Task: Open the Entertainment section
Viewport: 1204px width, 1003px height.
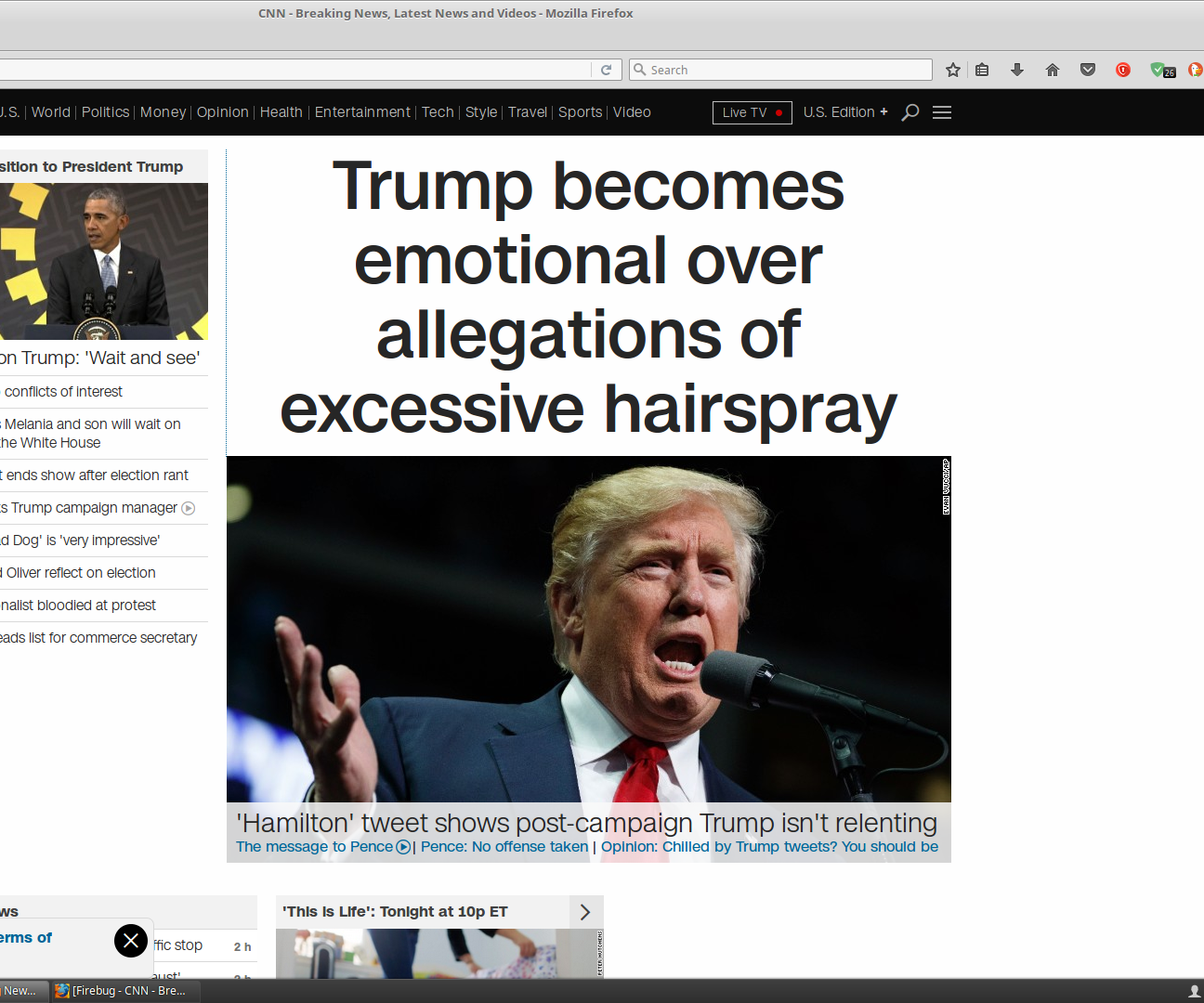Action: [362, 112]
